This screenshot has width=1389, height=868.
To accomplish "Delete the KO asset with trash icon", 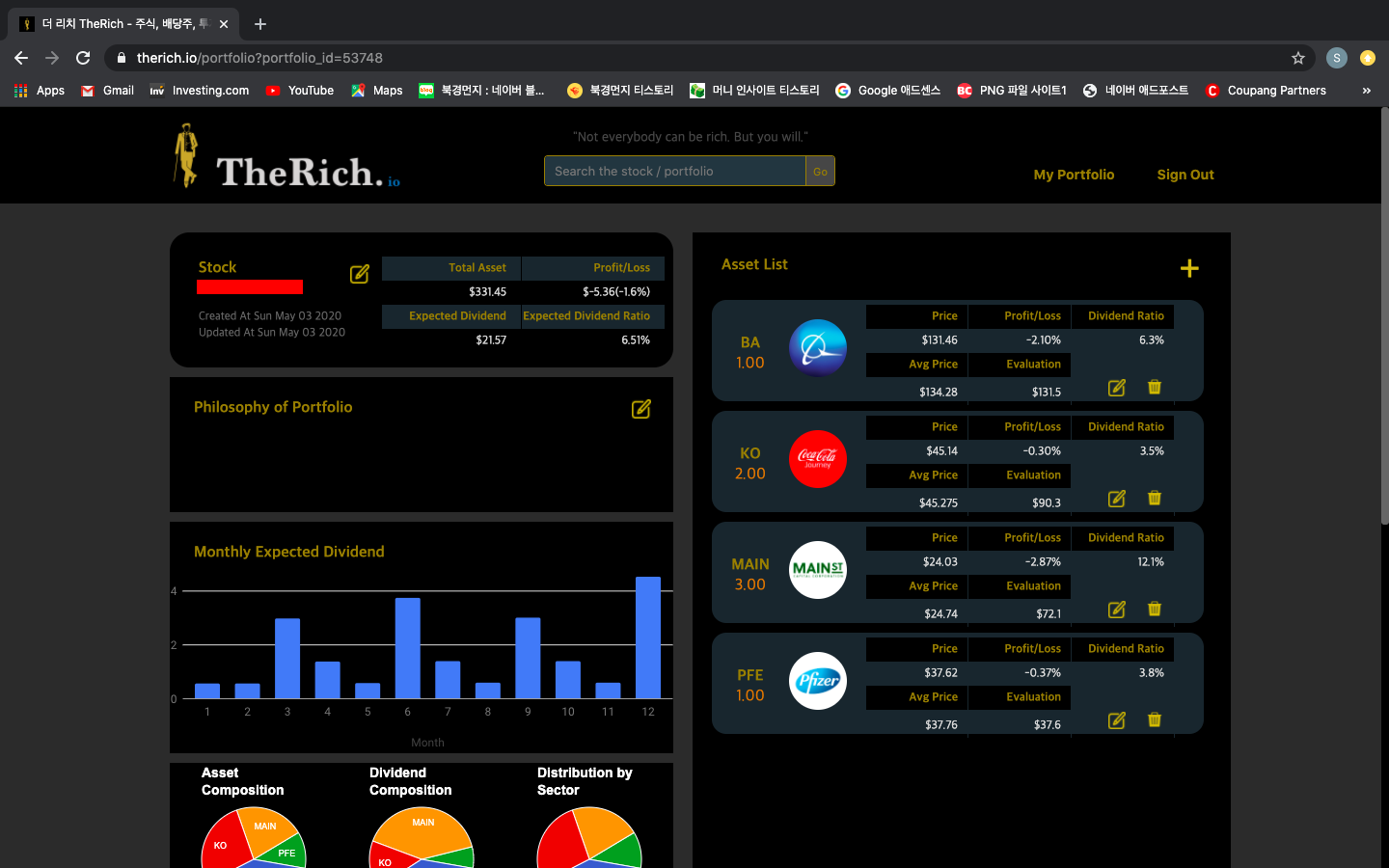I will coord(1155,498).
